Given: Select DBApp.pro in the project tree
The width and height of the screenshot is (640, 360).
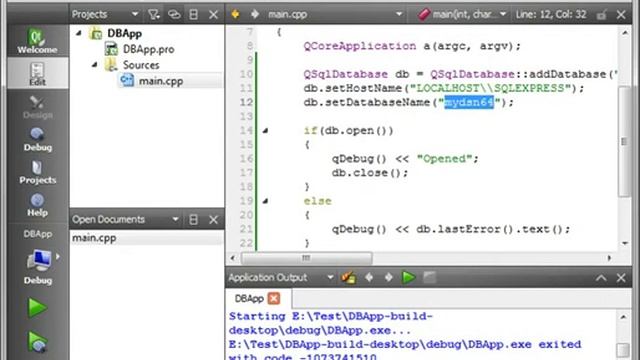Looking at the screenshot, I should tap(148, 49).
